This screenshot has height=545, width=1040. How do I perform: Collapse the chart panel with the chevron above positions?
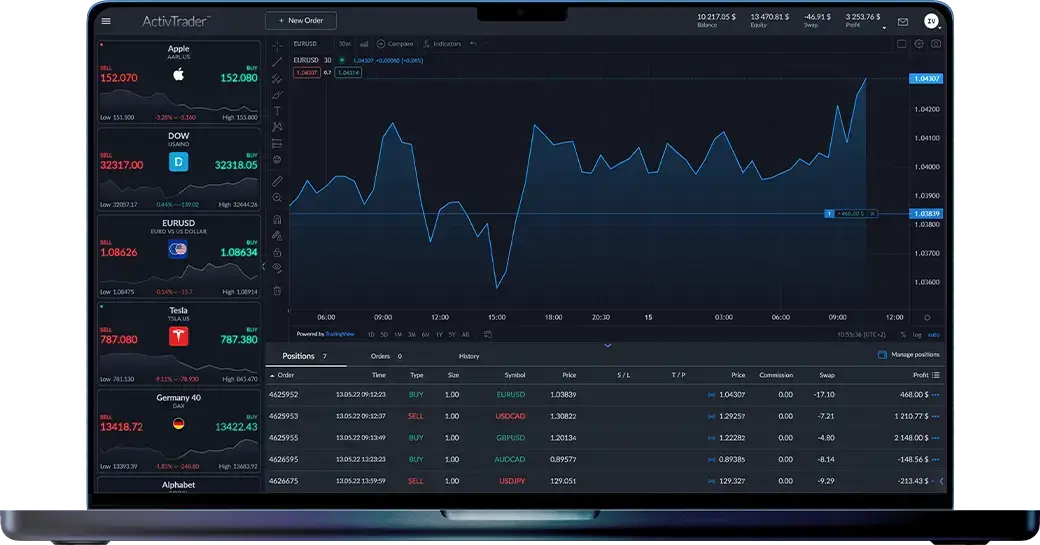pyautogui.click(x=608, y=345)
